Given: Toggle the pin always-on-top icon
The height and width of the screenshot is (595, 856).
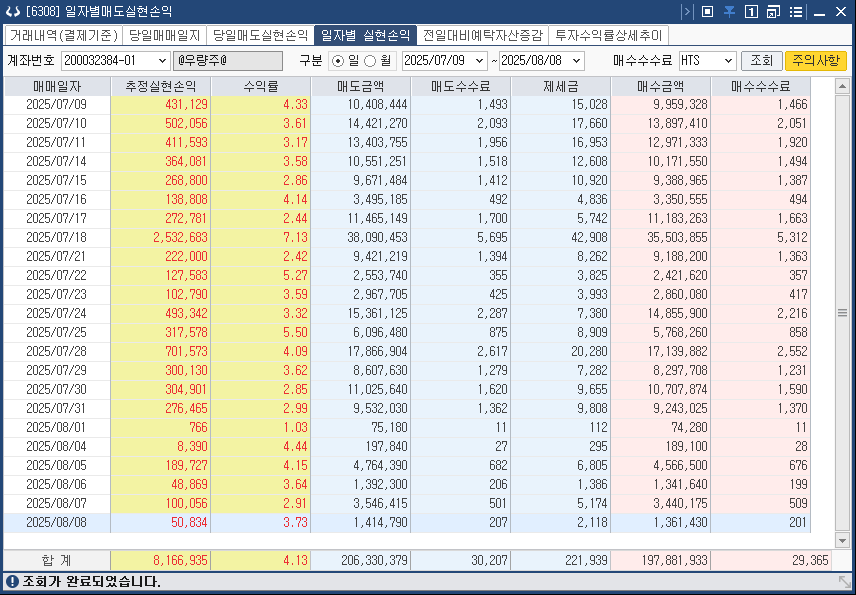Looking at the screenshot, I should tap(730, 12).
